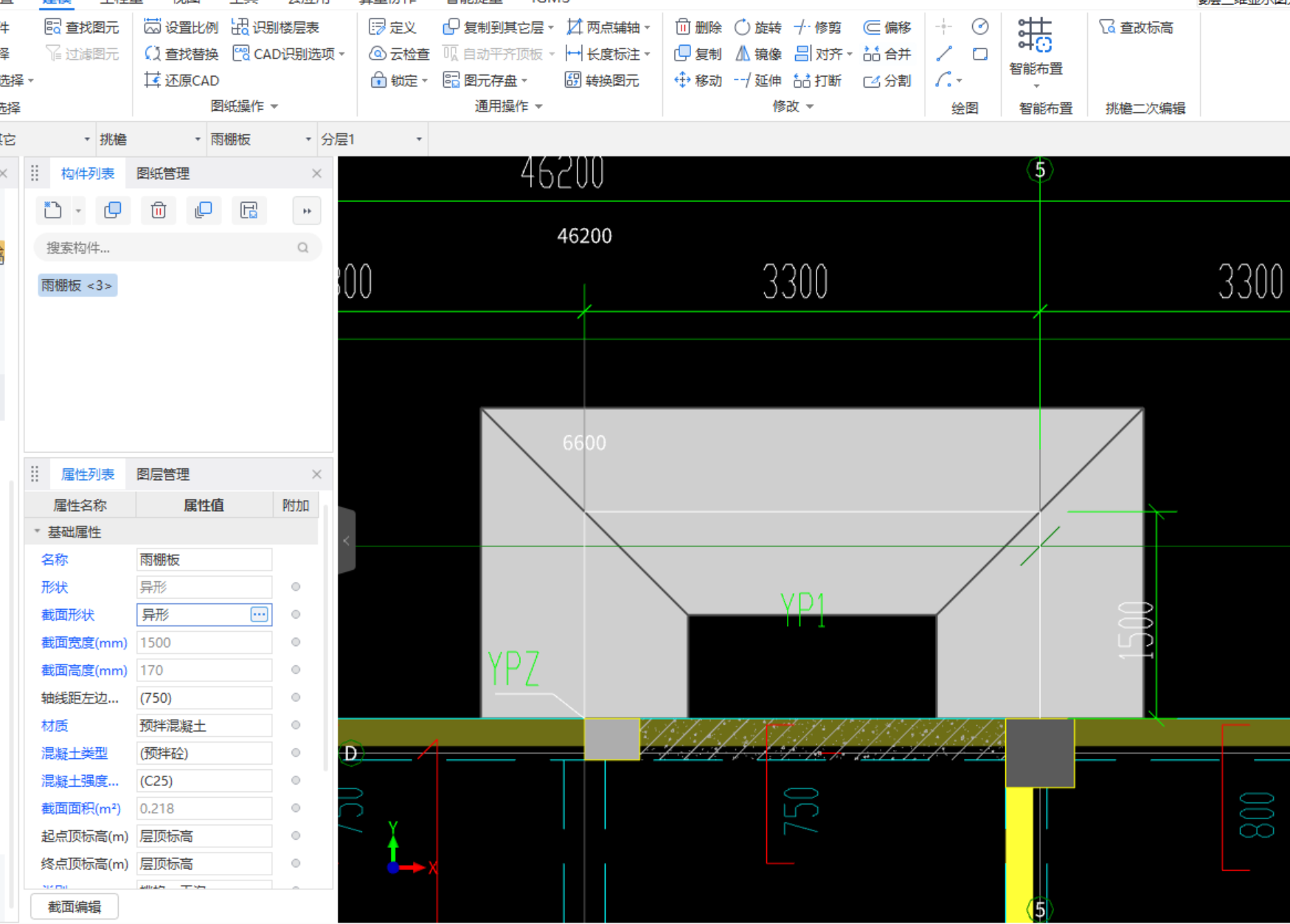1290x924 pixels.
Task: Toggle 附加 circle for 轴线距左边 row
Action: tap(296, 698)
